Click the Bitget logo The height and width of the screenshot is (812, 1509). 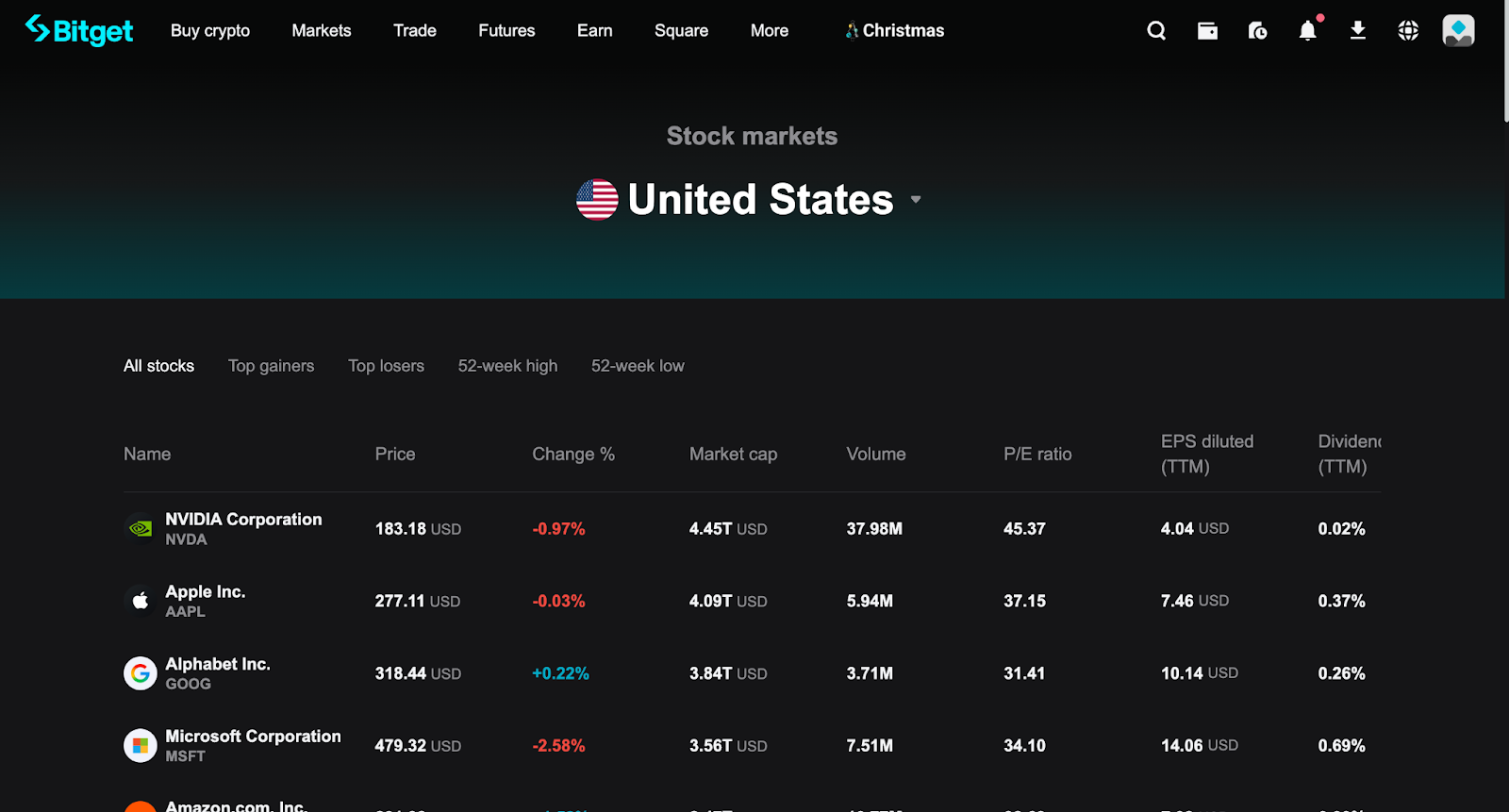[79, 30]
